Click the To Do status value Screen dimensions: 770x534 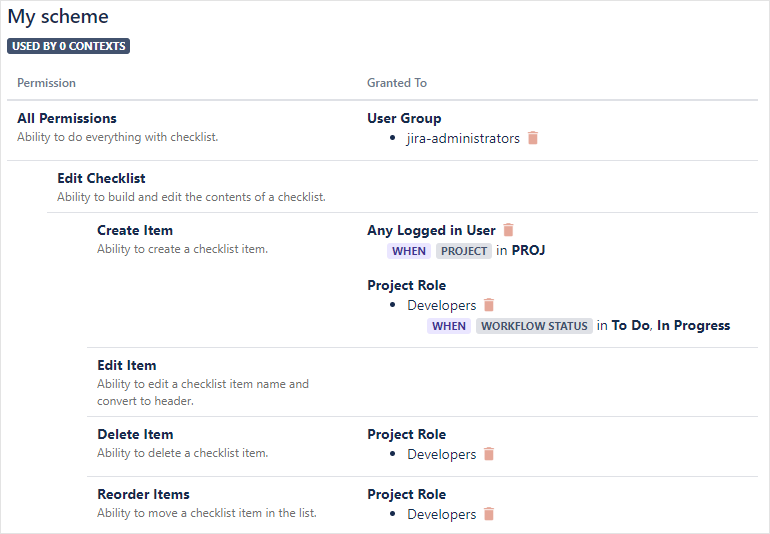click(x=630, y=325)
